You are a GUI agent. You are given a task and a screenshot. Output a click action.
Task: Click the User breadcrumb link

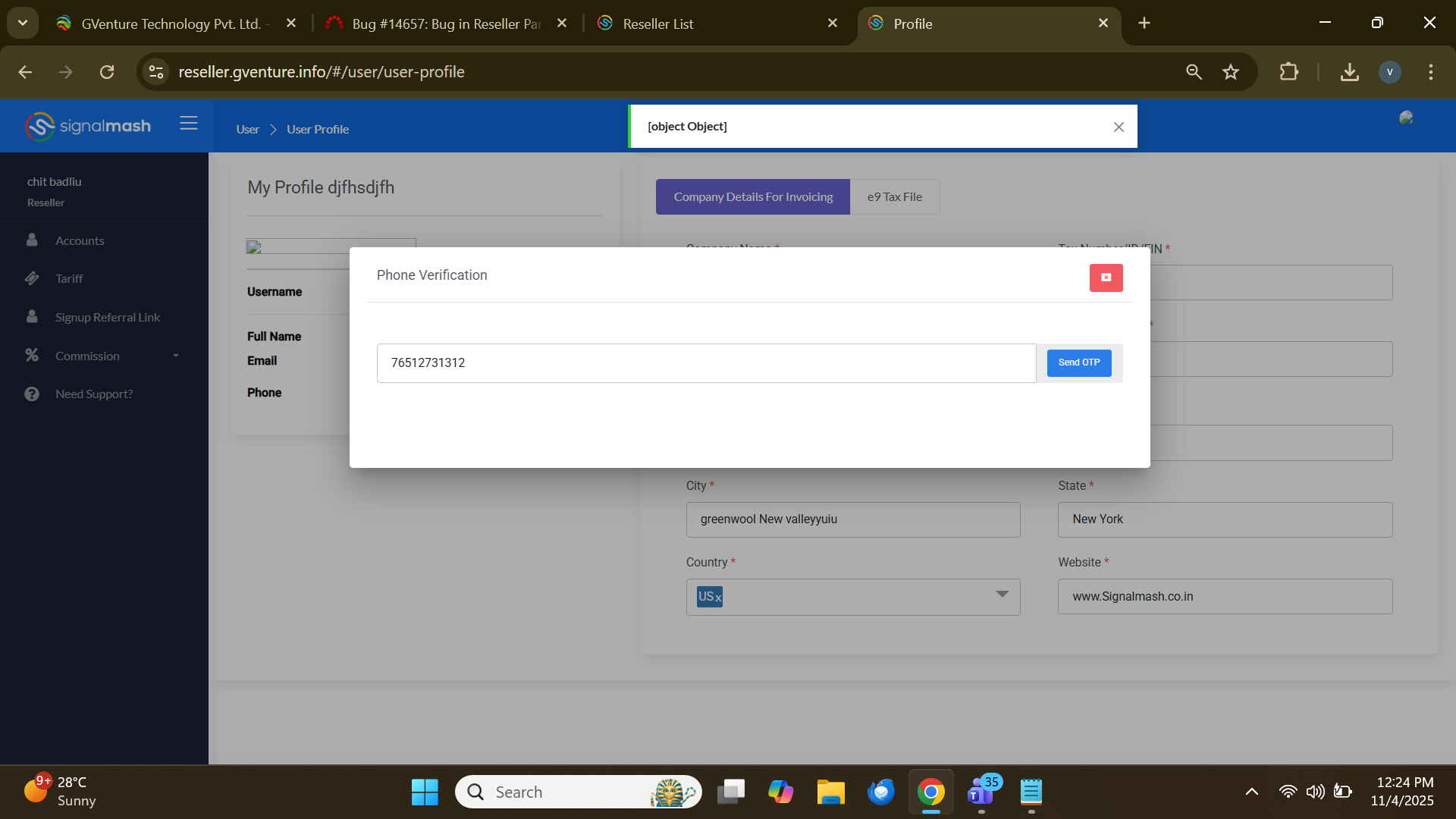coord(247,130)
